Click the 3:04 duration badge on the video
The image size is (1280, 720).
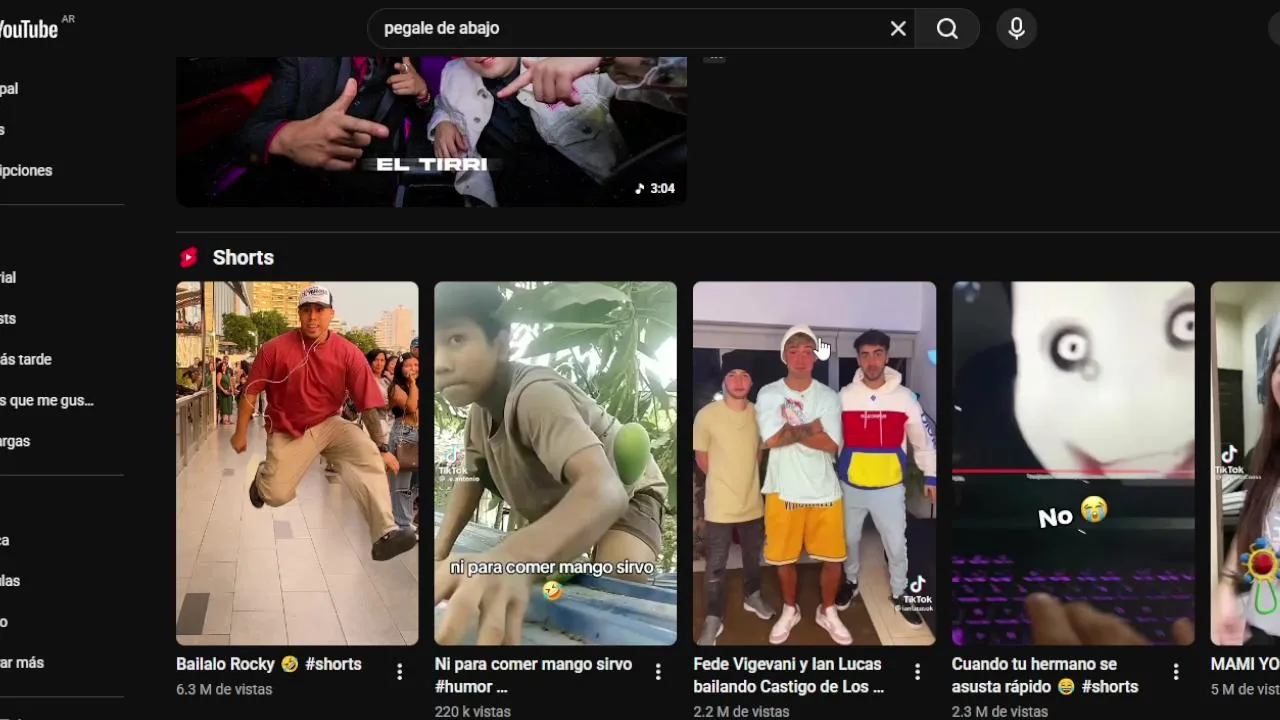click(x=655, y=189)
